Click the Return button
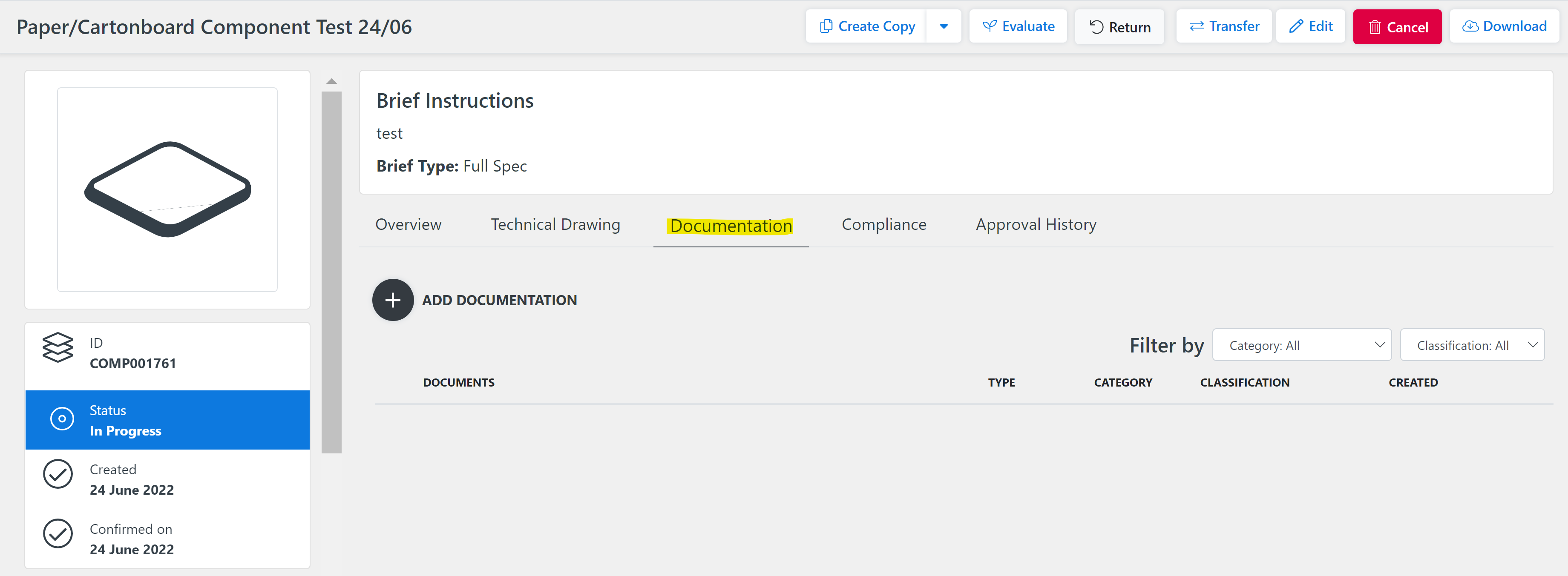Viewport: 1568px width, 576px height. pyautogui.click(x=1119, y=27)
